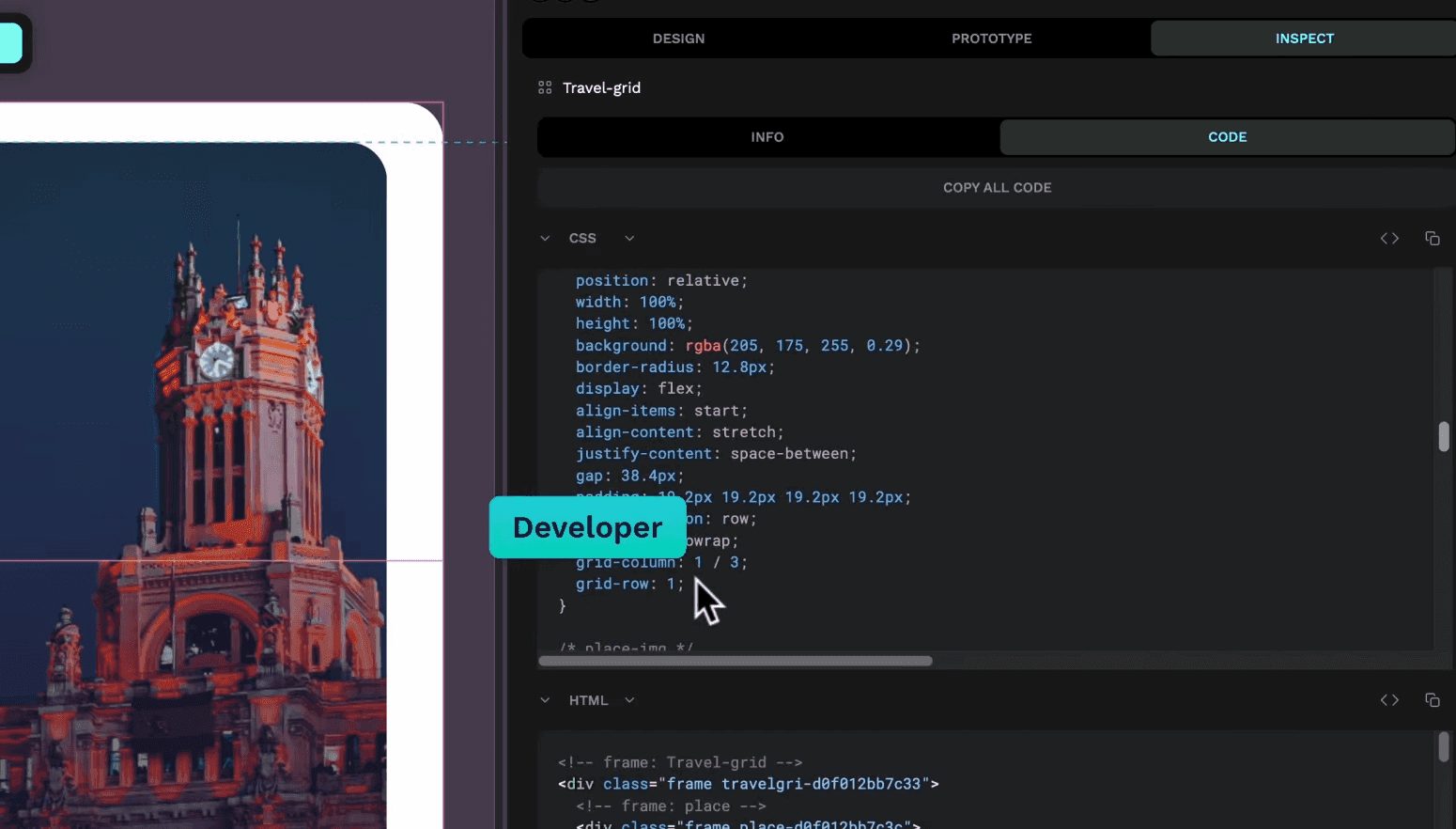Click the clock tower image on canvas
Viewport: 1456px width, 829px height.
[x=193, y=485]
